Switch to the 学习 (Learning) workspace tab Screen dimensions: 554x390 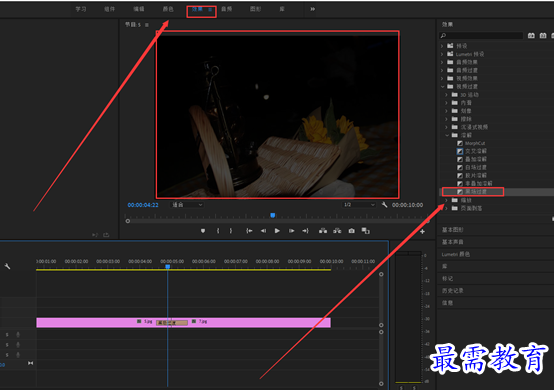(81, 9)
